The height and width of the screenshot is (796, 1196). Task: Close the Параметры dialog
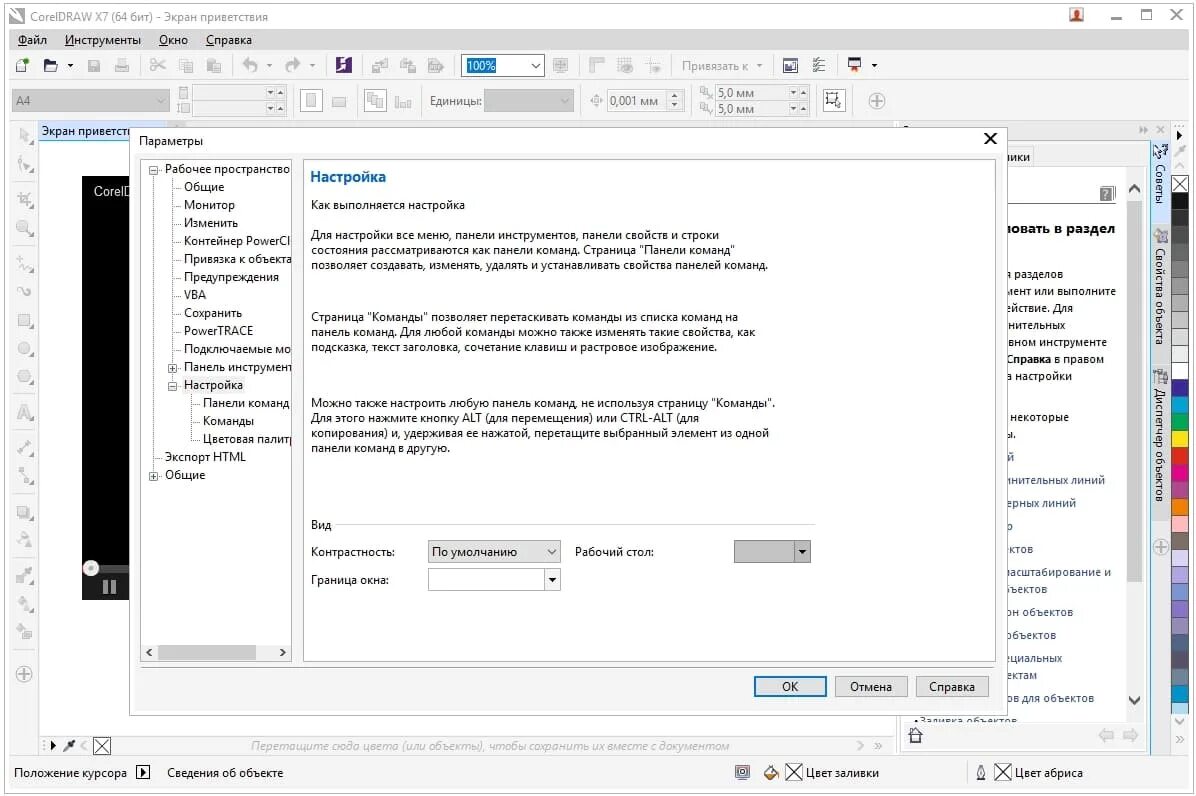[x=990, y=138]
